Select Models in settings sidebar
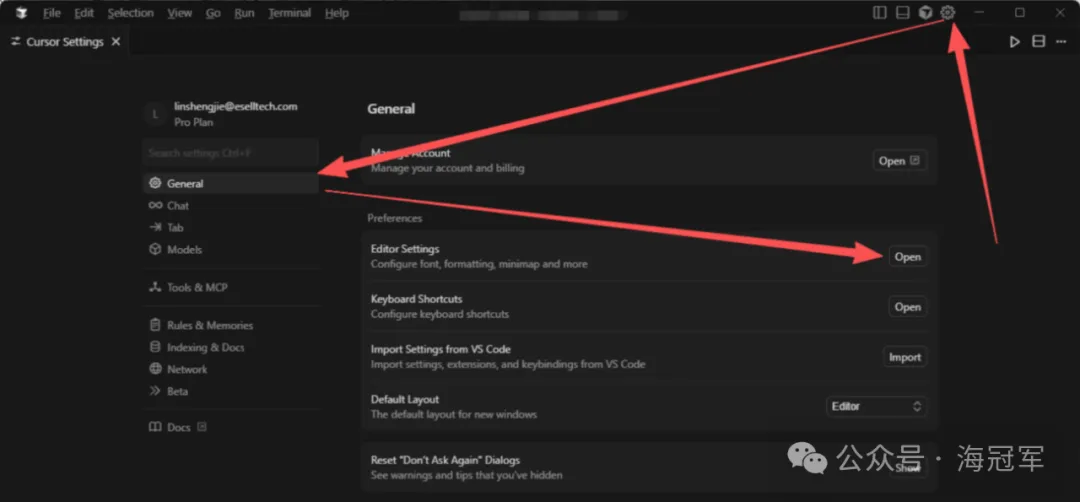The width and height of the screenshot is (1080, 502). [x=231, y=250]
